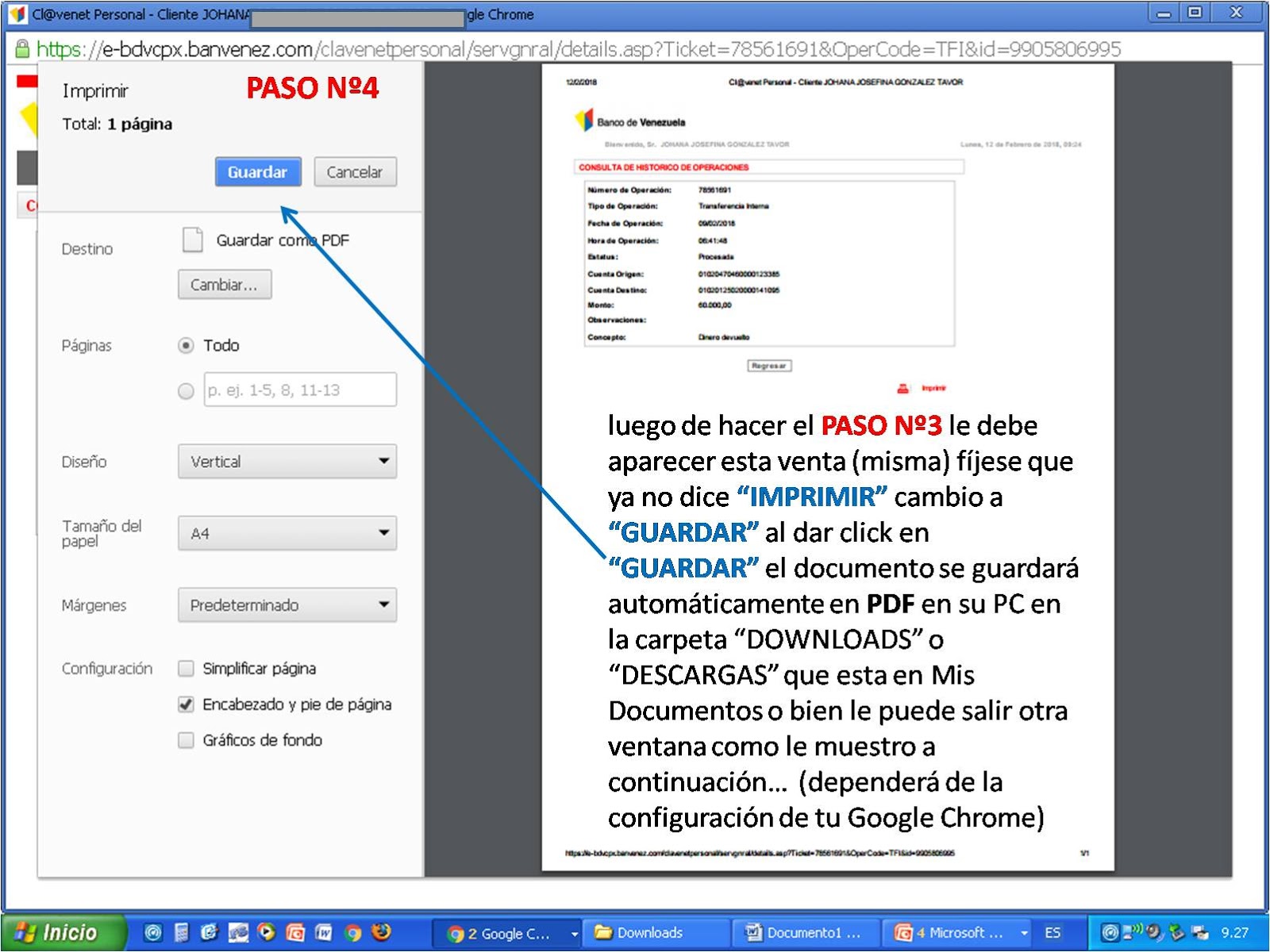This screenshot has height=952, width=1270.
Task: Select the 'Guardar como PDF' destination icon
Action: 192,239
